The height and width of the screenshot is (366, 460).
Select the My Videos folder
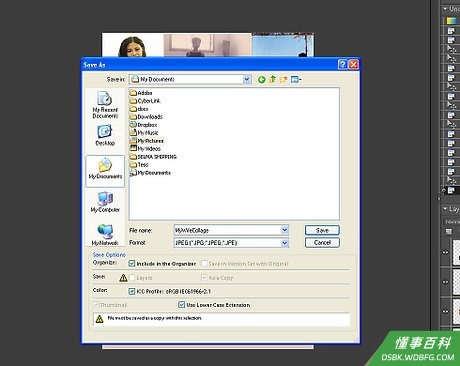click(145, 149)
